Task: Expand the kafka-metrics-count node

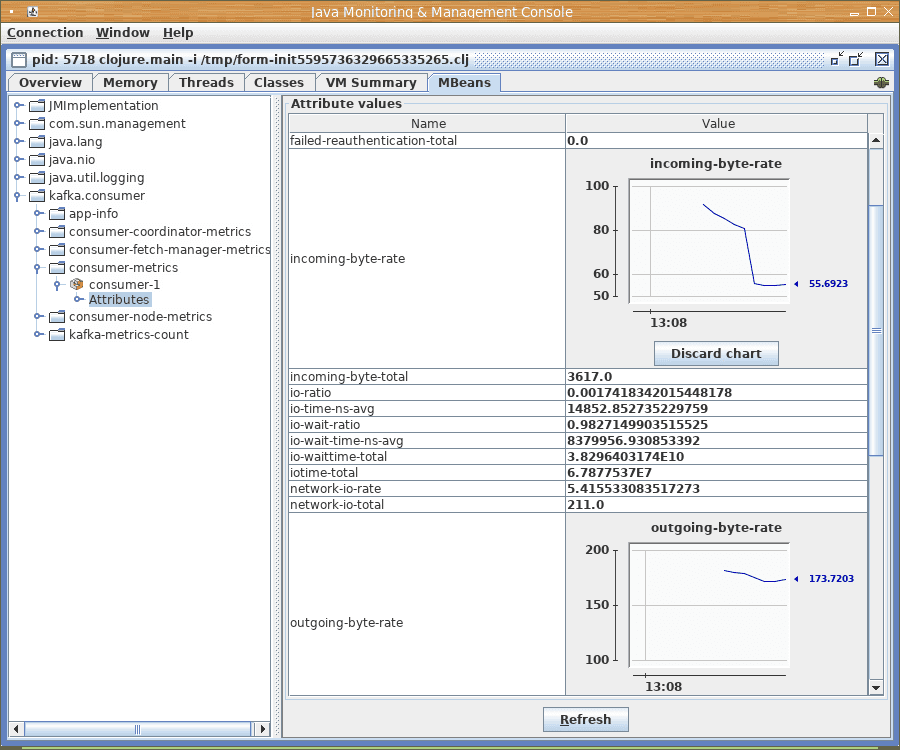Action: pyautogui.click(x=38, y=335)
